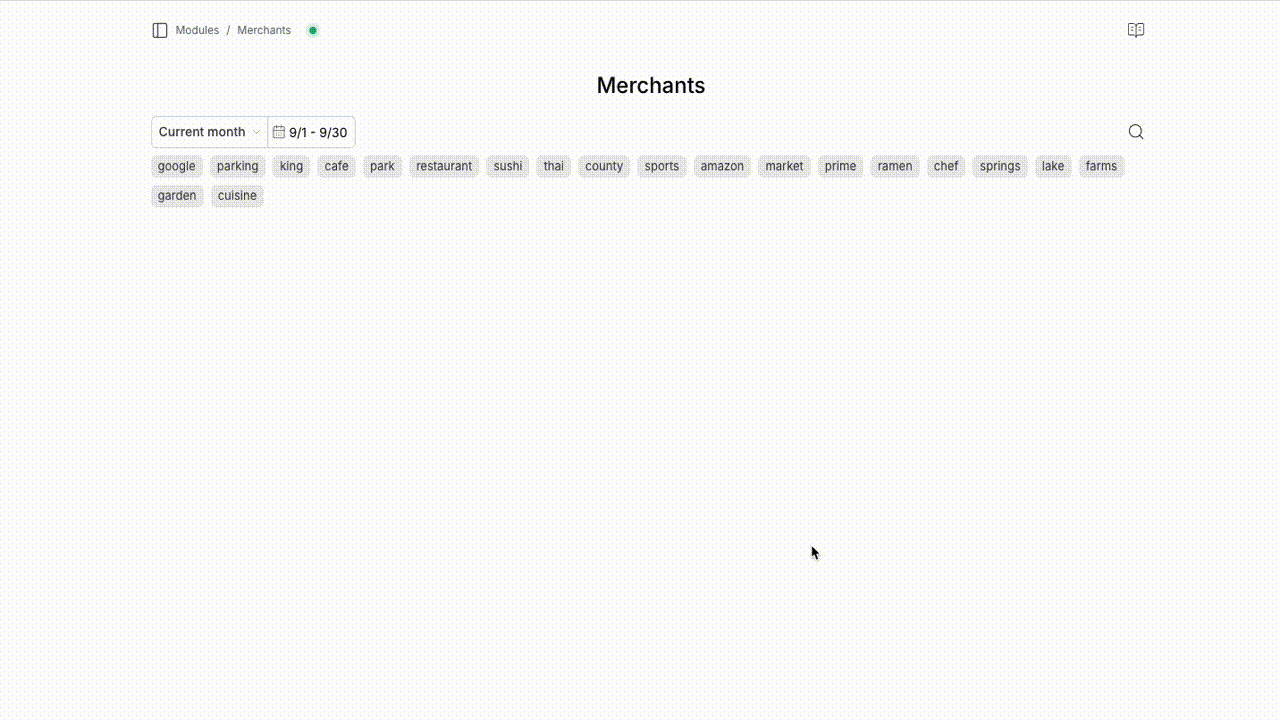
Task: Click Merchants in the breadcrumb trail
Action: click(263, 30)
